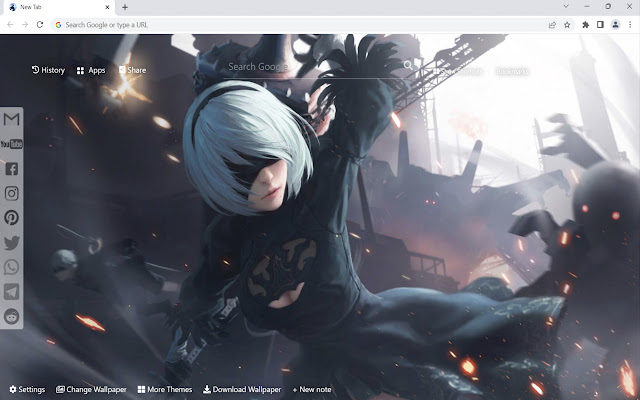Open a new tab with plus button
640x400 pixels.
click(x=125, y=7)
